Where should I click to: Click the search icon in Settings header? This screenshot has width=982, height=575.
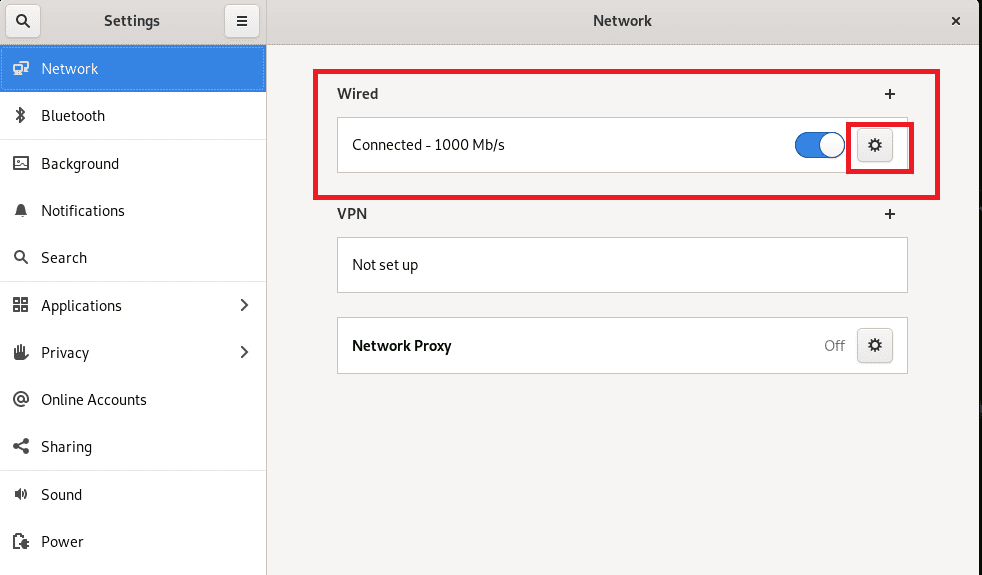(x=24, y=21)
